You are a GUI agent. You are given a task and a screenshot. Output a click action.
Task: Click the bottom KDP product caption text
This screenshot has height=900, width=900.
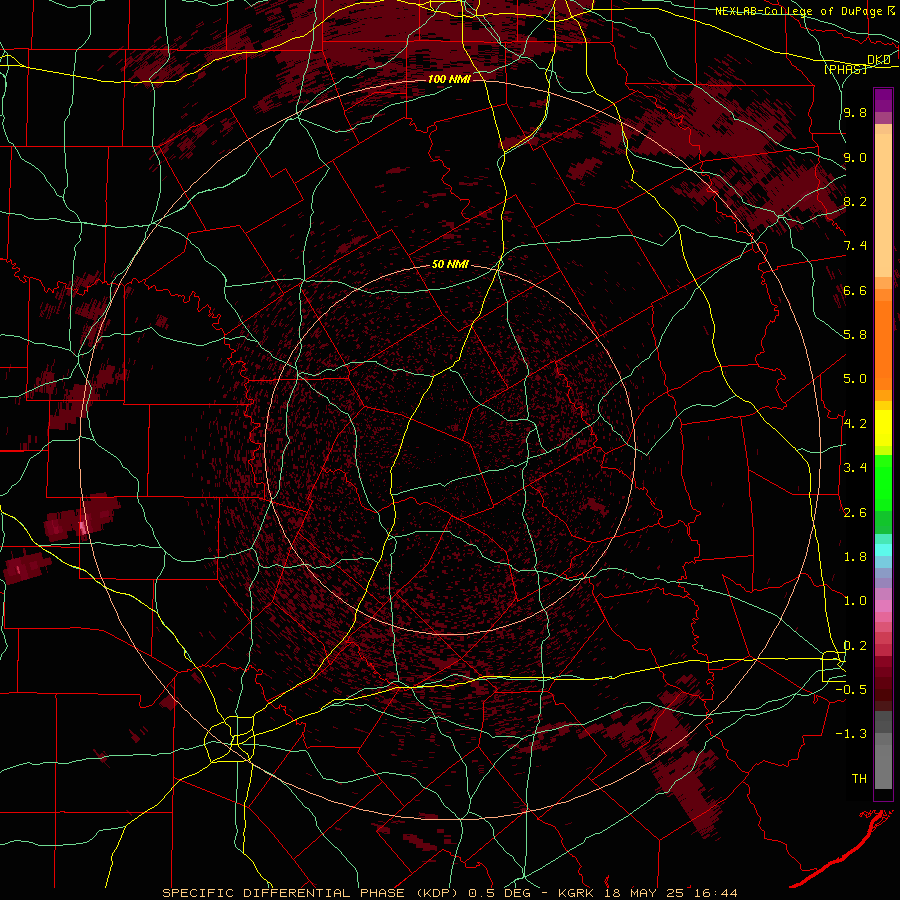[449, 893]
